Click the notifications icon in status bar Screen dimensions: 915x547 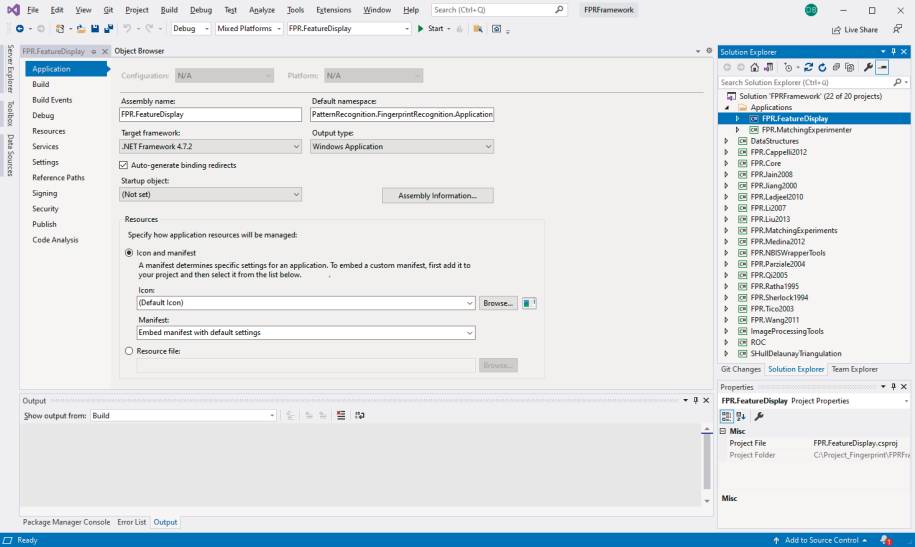point(886,540)
